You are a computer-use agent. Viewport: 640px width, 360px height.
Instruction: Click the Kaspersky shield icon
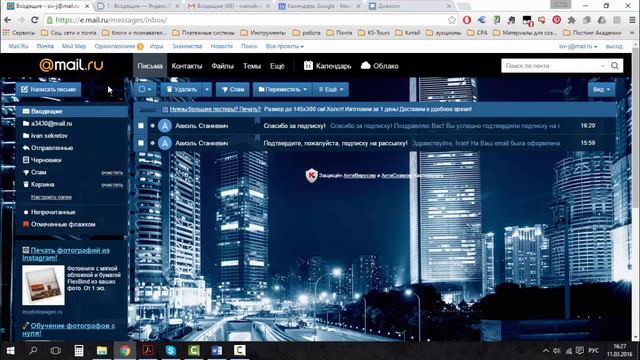pos(311,175)
